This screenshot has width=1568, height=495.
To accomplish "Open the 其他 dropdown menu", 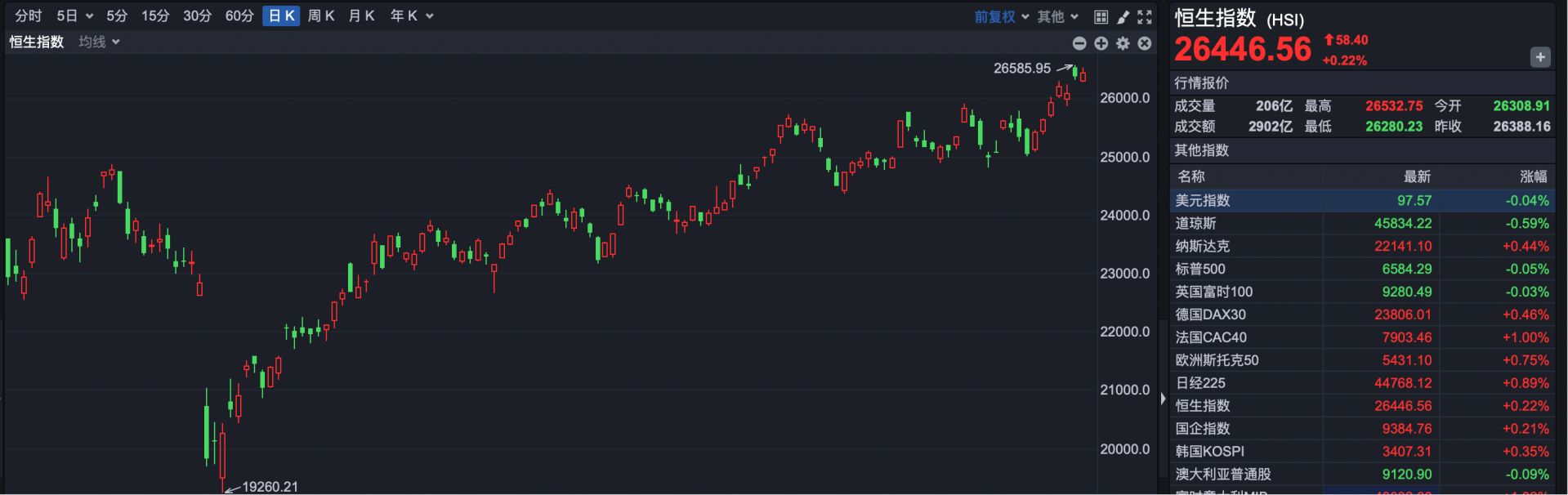I will click(1057, 16).
